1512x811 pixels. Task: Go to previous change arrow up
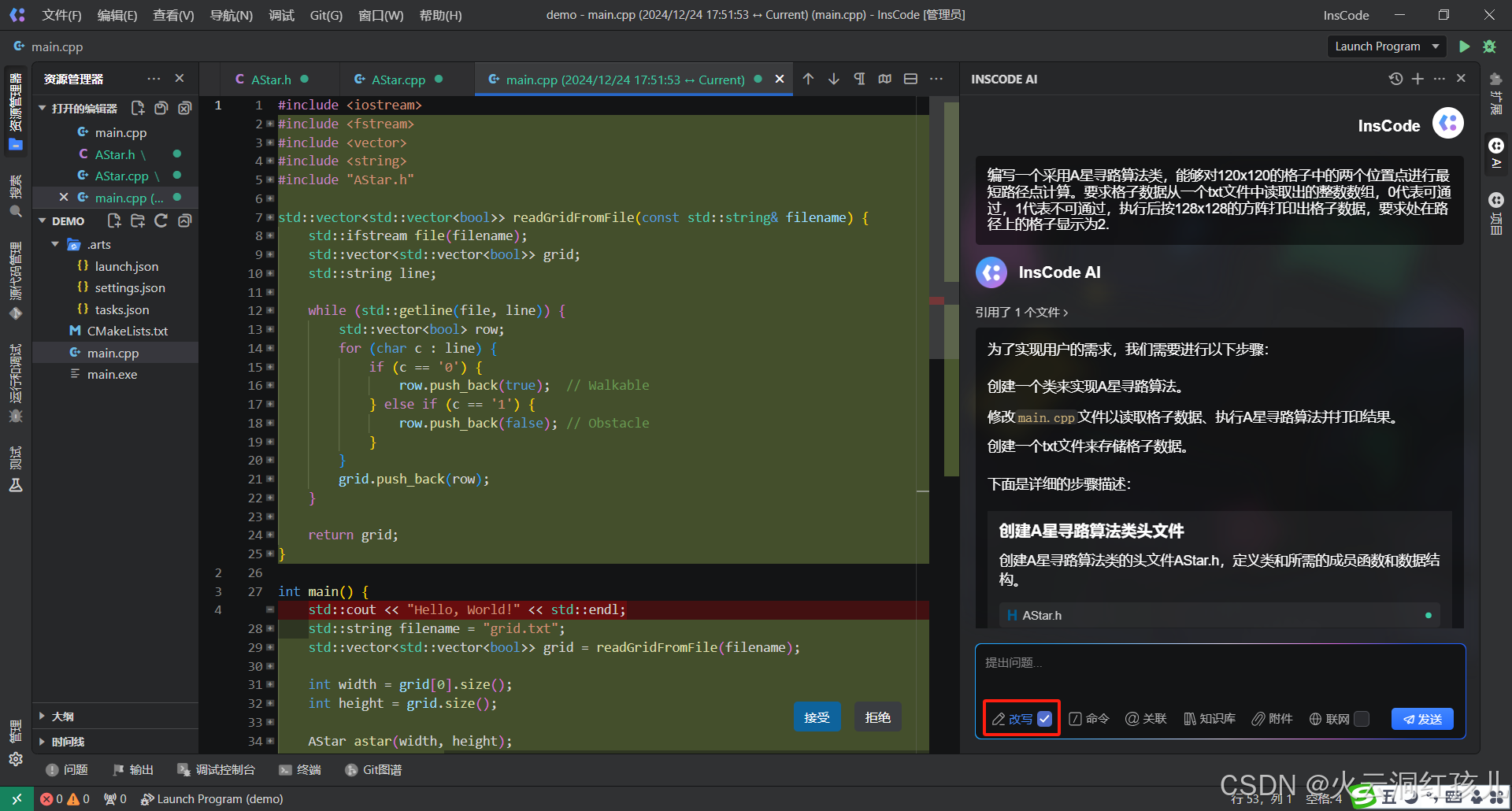click(808, 79)
